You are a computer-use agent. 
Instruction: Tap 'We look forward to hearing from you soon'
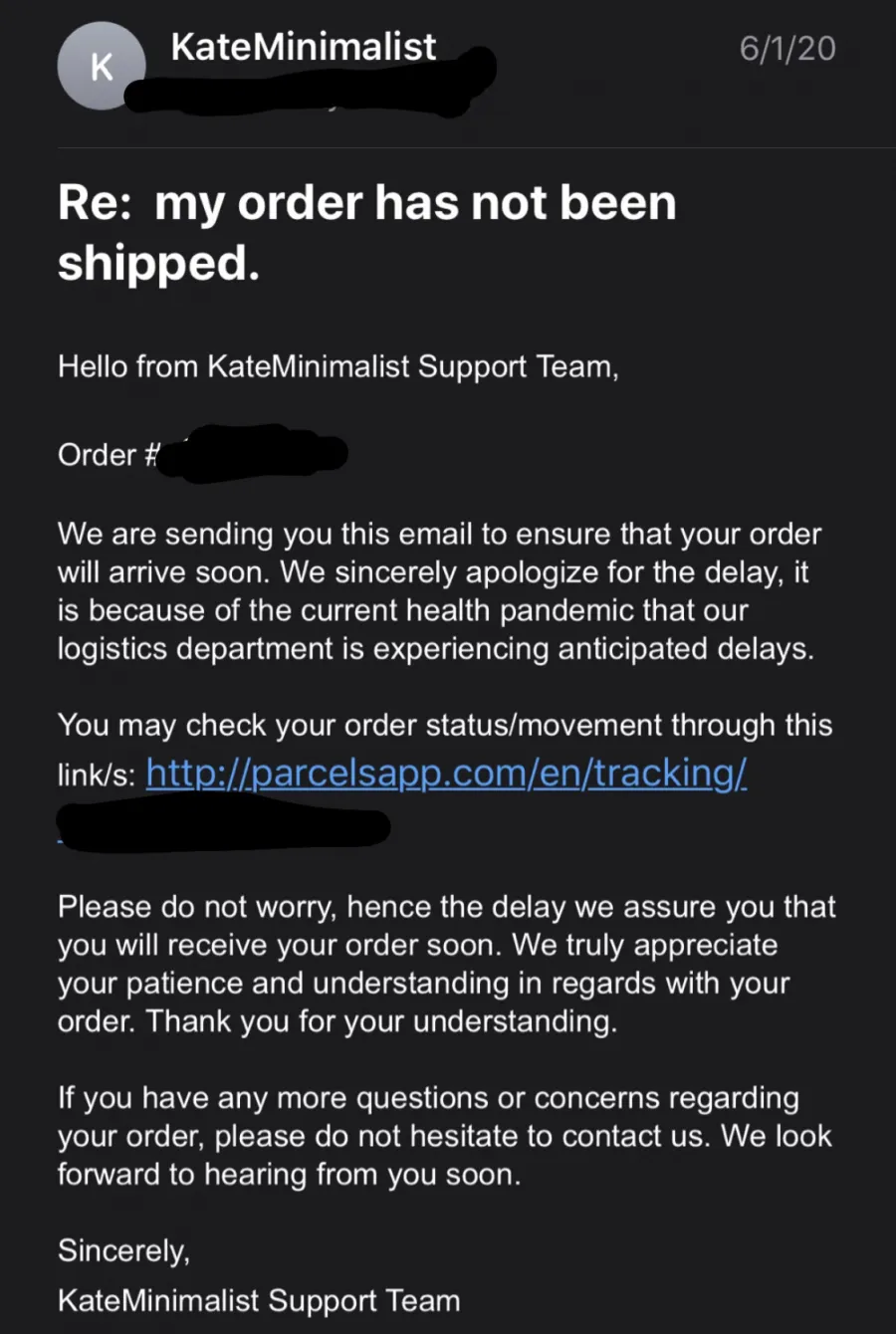tap(444, 1155)
